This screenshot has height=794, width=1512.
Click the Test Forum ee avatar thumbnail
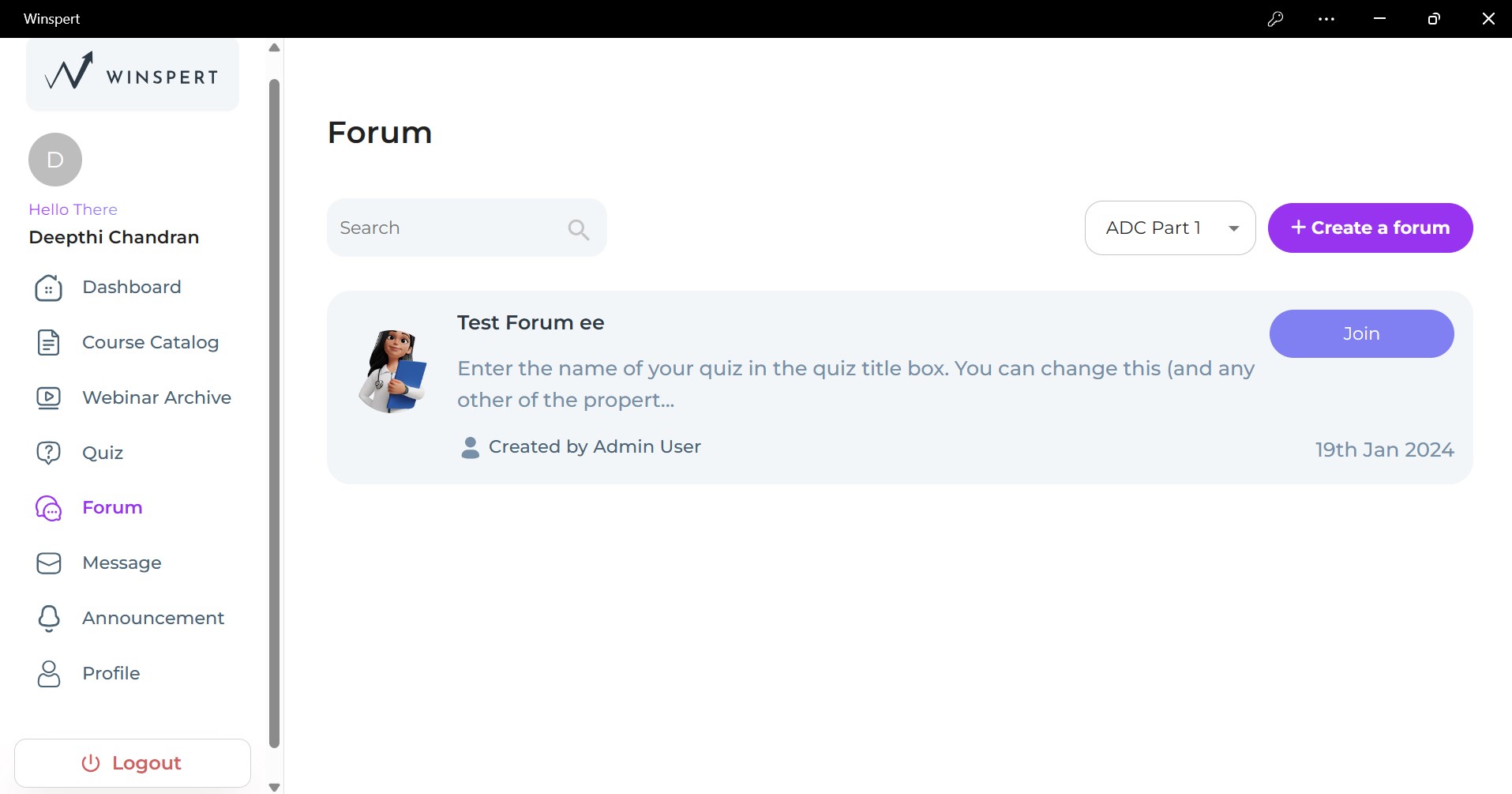[x=393, y=371]
